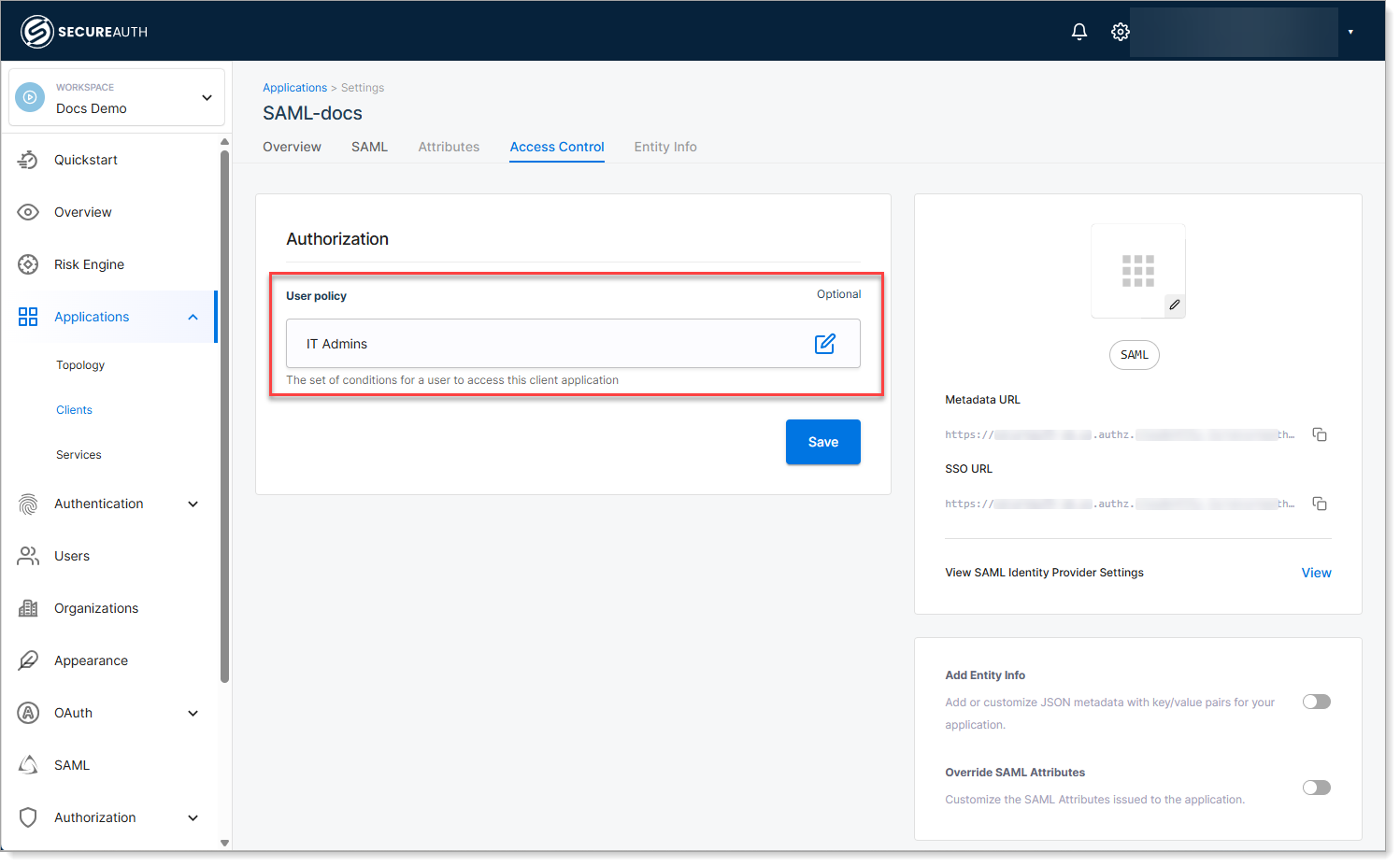This screenshot has width=1400, height=866.
Task: Edit the application logo pencil icon
Action: [x=1175, y=305]
